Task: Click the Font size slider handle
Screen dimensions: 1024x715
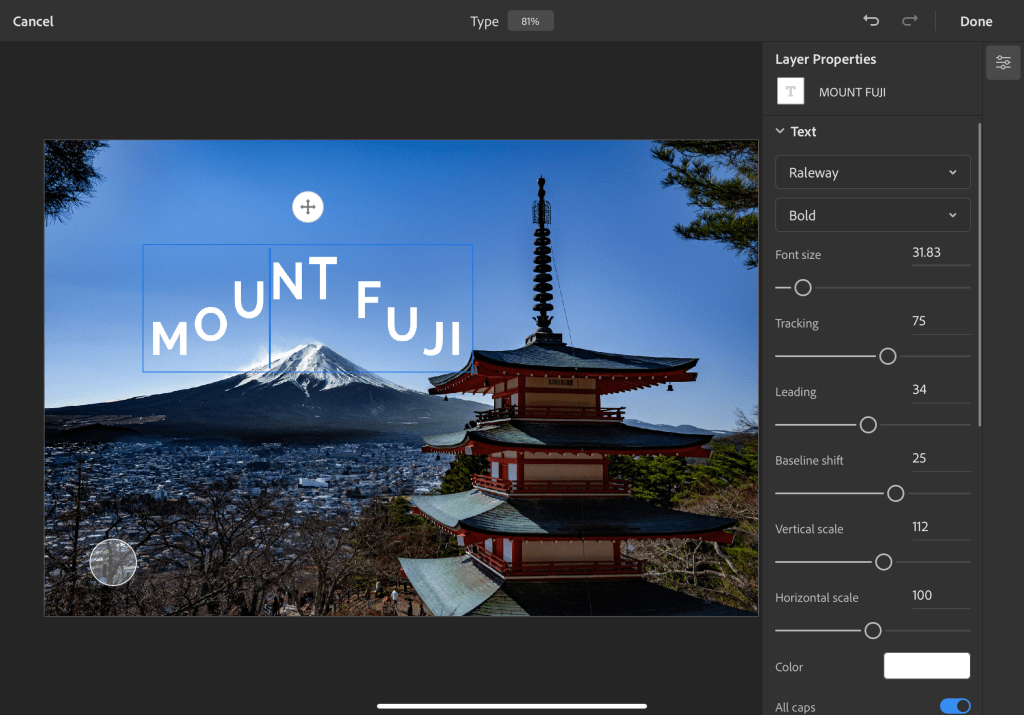Action: coord(803,287)
